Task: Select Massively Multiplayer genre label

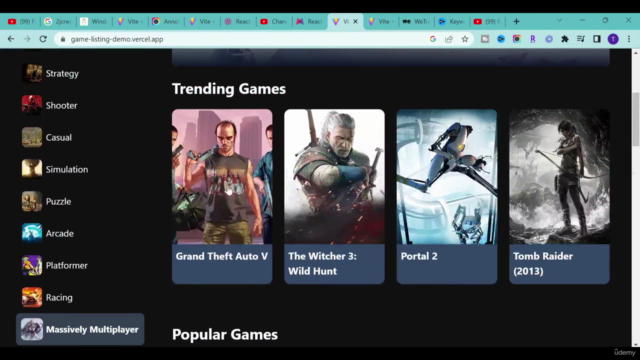Action: [92, 329]
